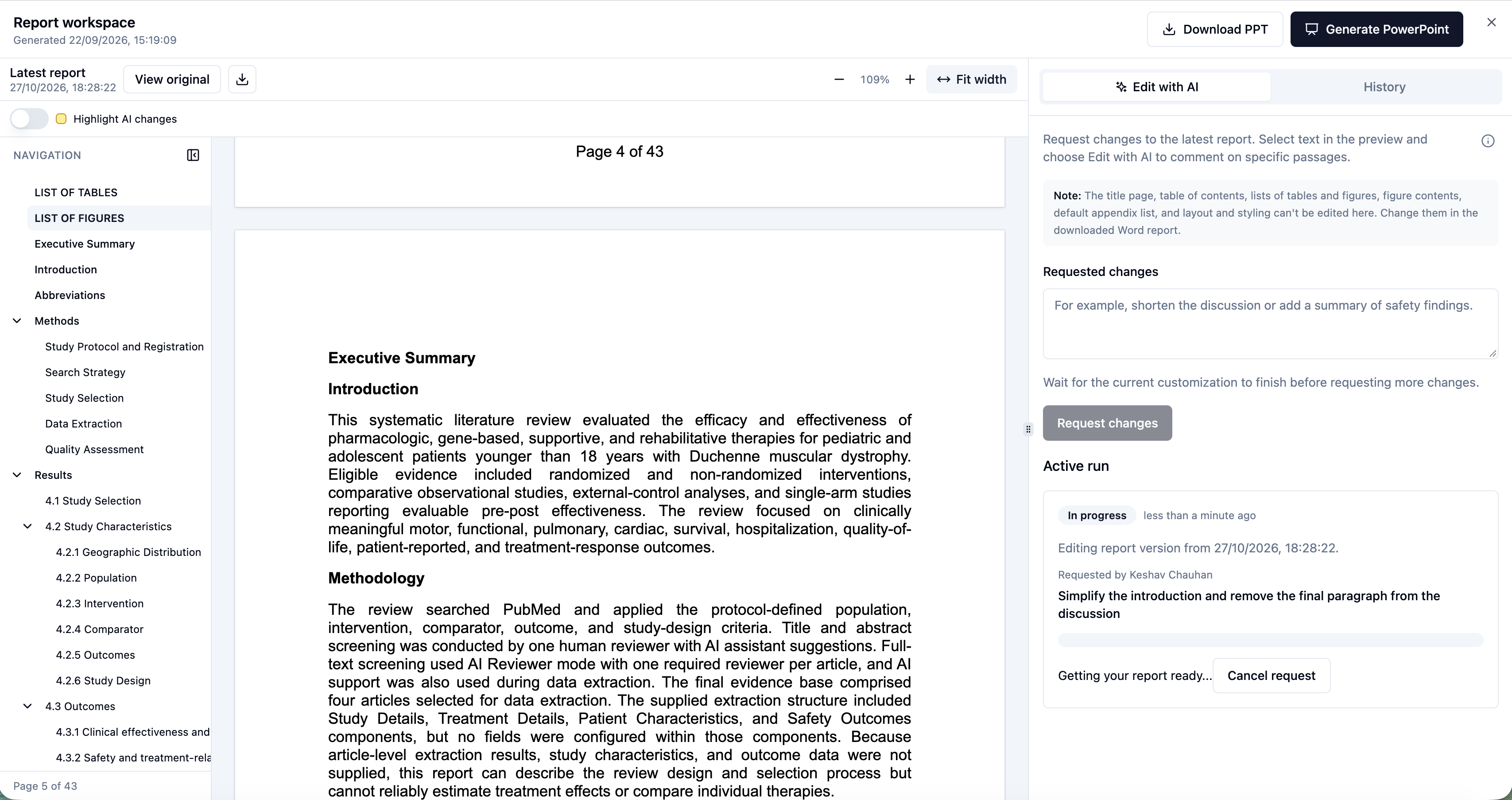
Task: Click the active run progress bar
Action: point(1270,641)
